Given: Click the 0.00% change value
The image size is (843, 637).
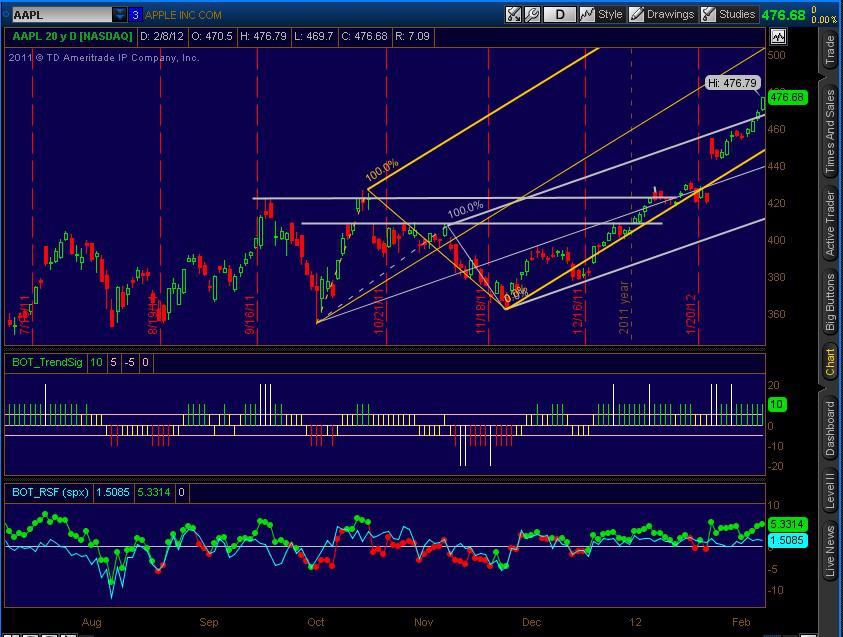Looking at the screenshot, I should click(824, 19).
